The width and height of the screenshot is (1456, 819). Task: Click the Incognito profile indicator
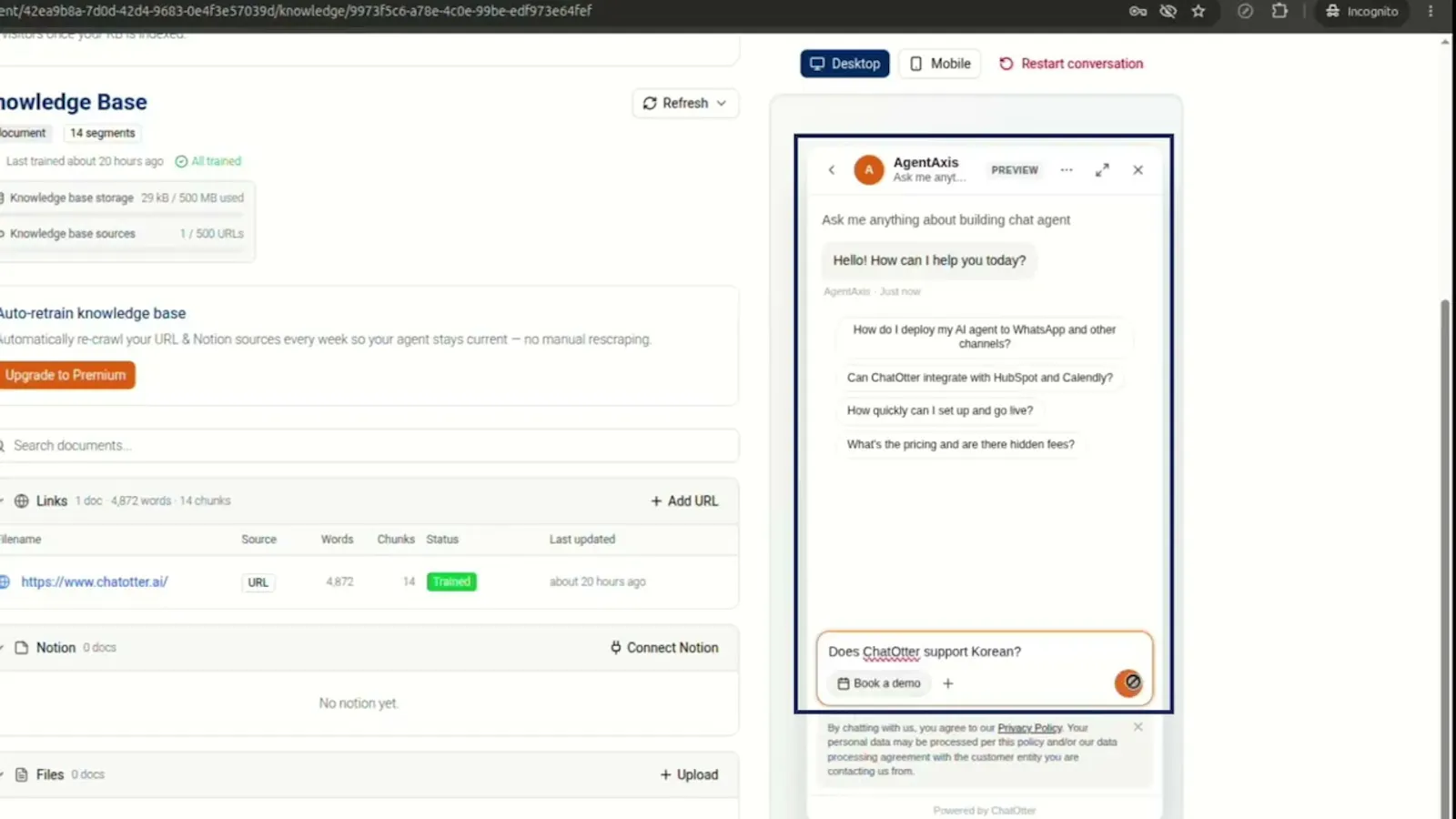(1361, 11)
